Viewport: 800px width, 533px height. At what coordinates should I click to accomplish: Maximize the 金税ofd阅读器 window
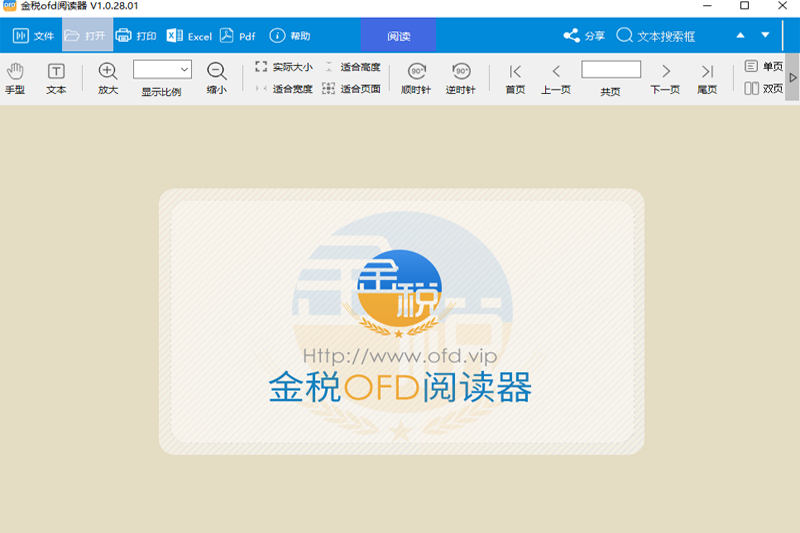tap(744, 6)
